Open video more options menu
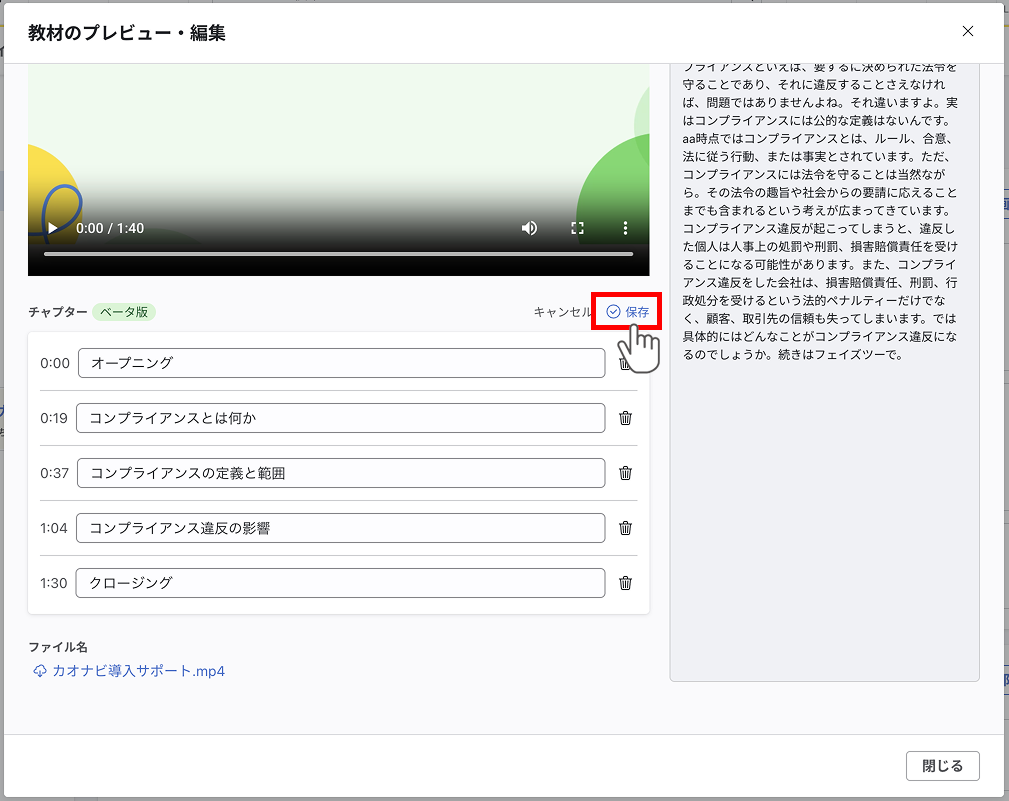Viewport: 1009px width, 801px height. (625, 228)
